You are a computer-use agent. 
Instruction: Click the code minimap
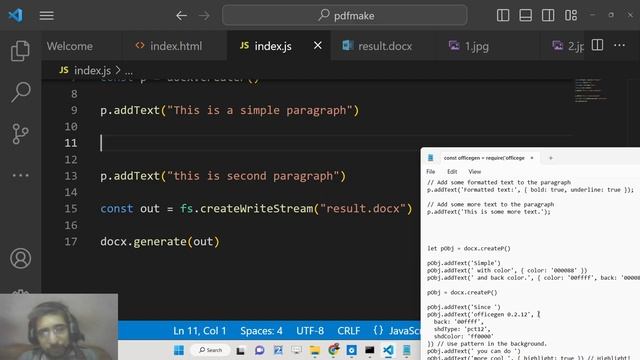point(591,91)
